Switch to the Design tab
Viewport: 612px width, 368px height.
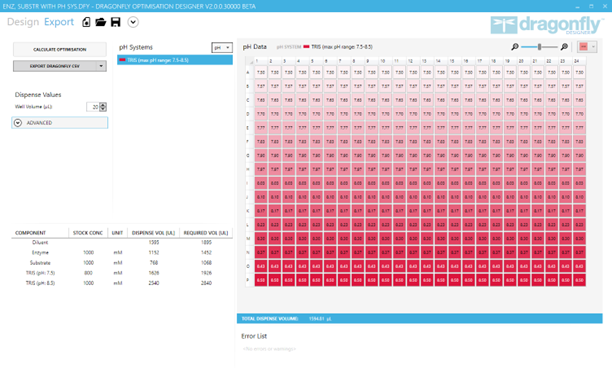point(23,22)
